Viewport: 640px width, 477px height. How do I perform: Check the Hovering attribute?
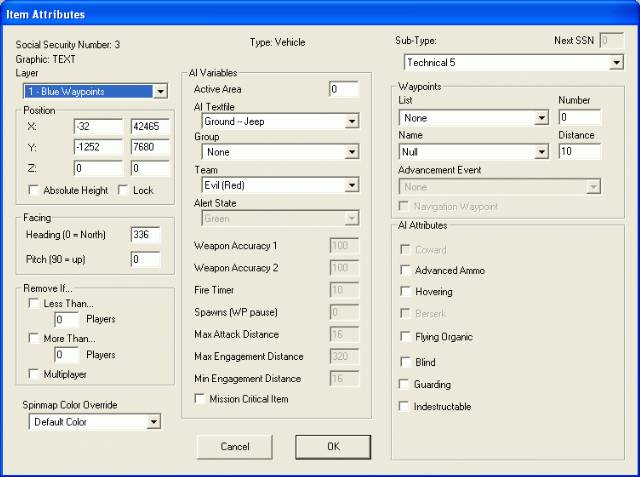tap(405, 291)
